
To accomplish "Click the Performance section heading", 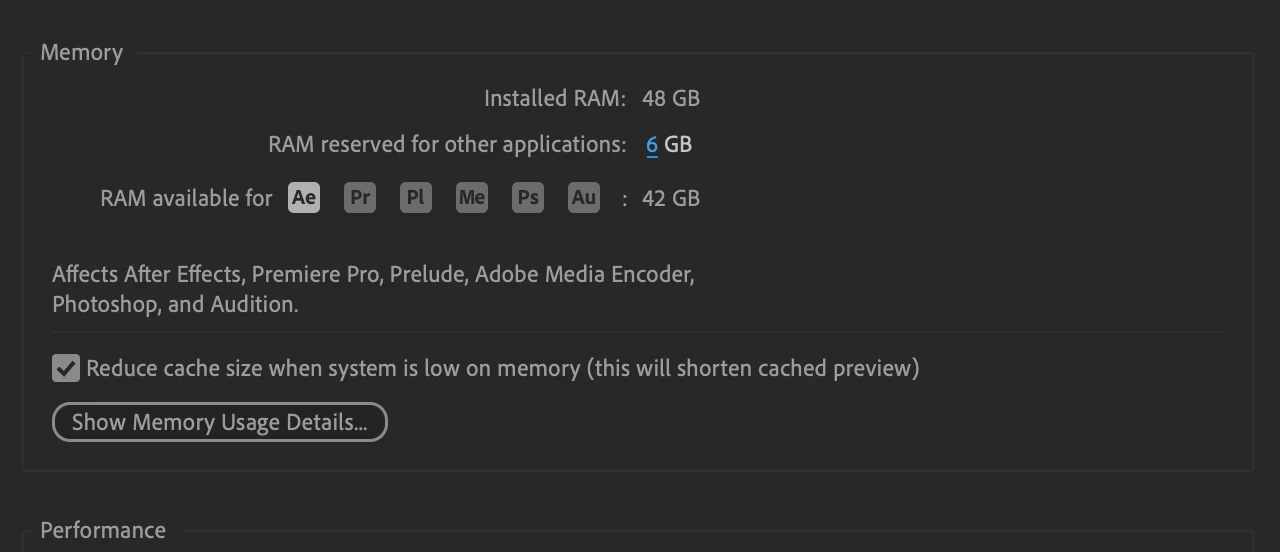I will 103,530.
